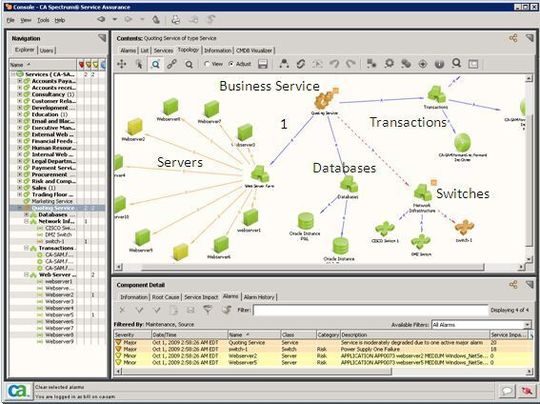Switch to the Root Cause tab
This screenshot has width=540, height=404.
(166, 297)
